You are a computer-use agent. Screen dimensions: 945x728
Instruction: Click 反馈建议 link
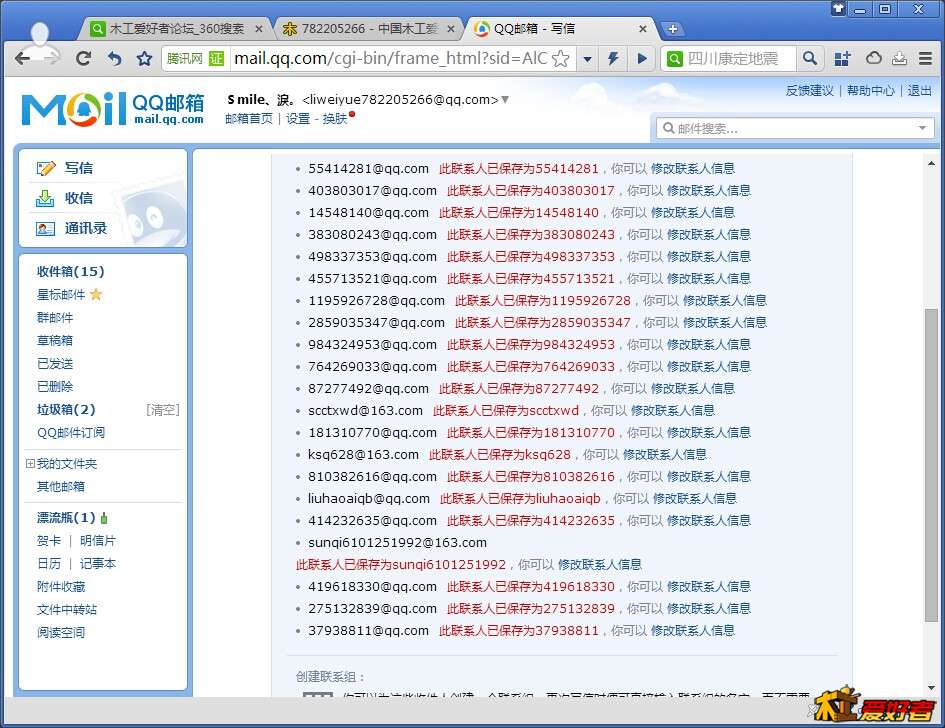809,90
